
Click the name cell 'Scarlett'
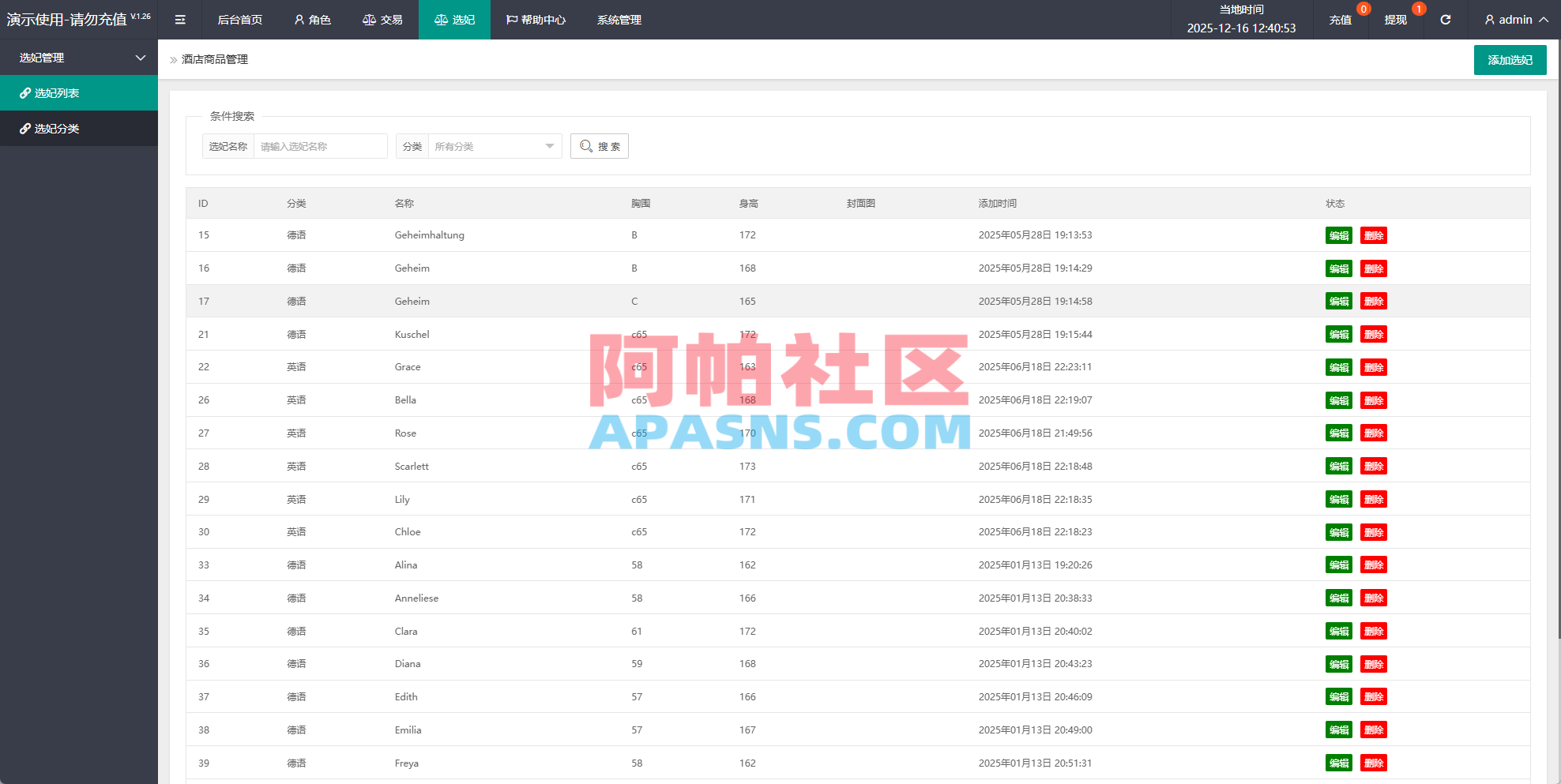point(412,467)
